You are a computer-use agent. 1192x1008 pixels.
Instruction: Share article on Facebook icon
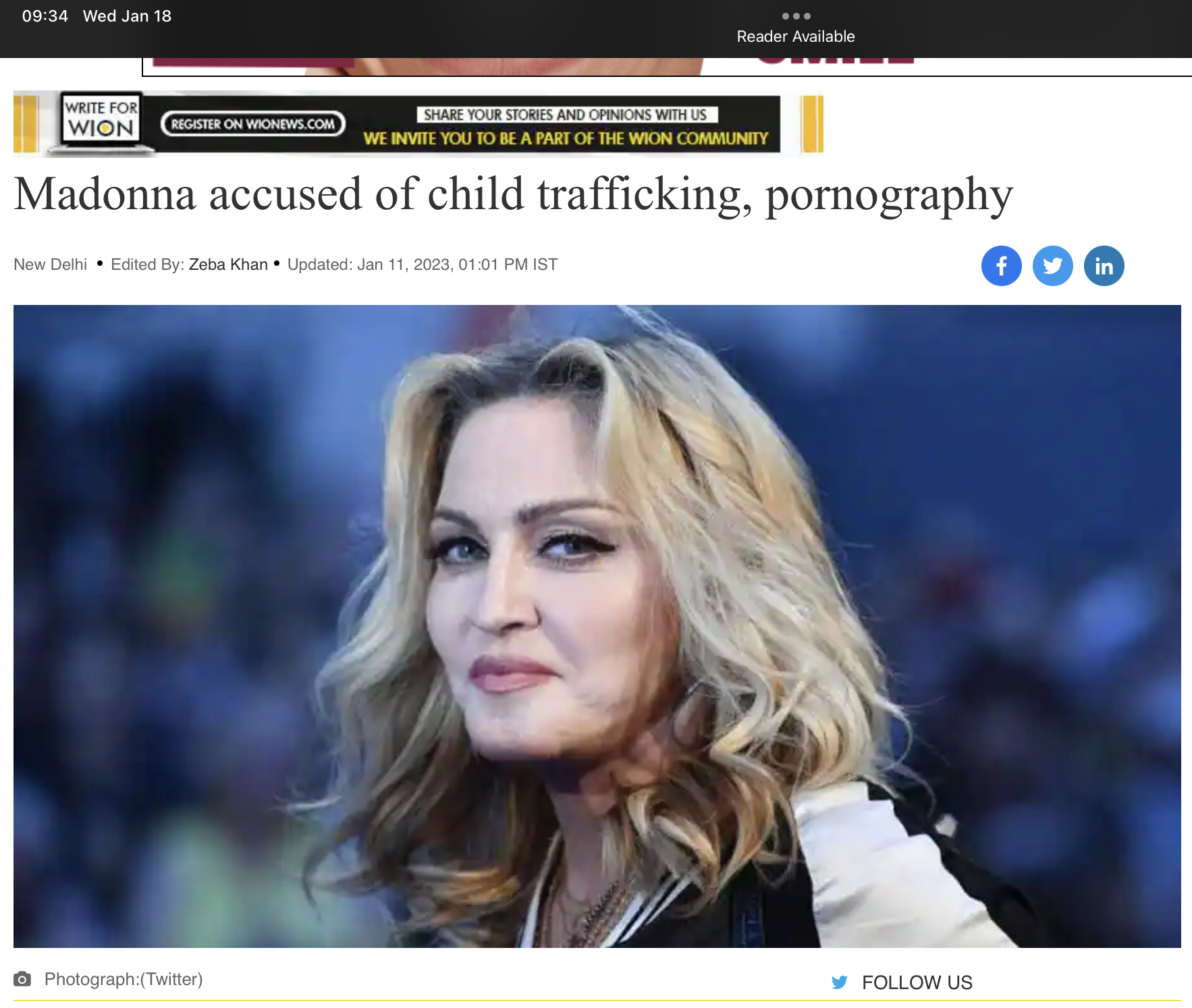1001,266
